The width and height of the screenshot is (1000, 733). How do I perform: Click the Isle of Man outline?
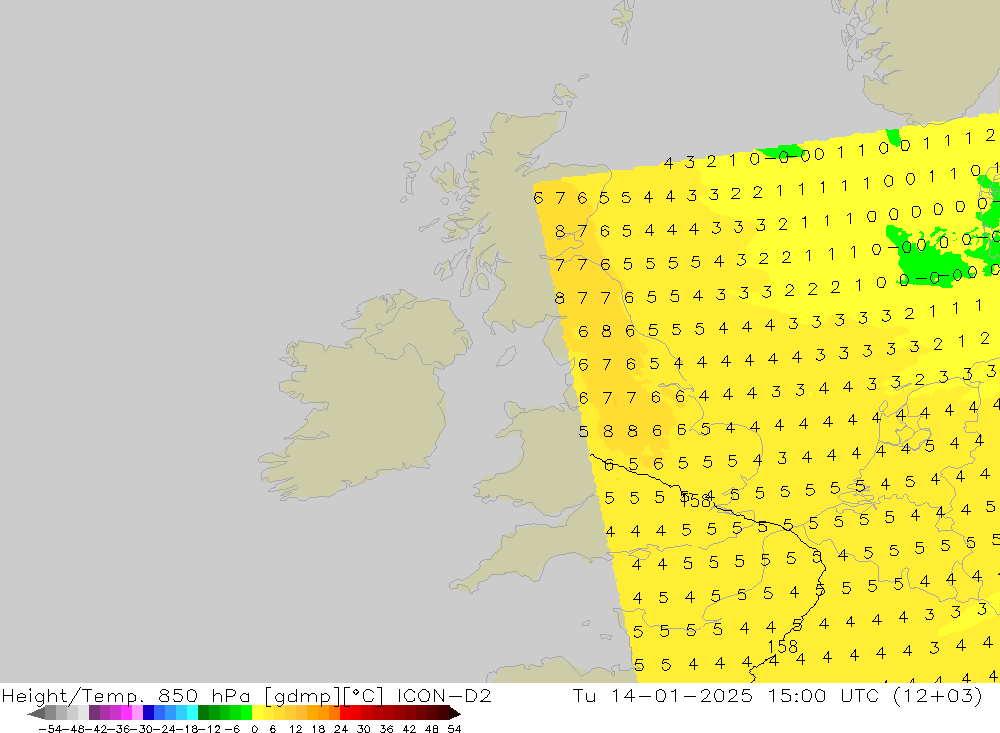coord(506,356)
